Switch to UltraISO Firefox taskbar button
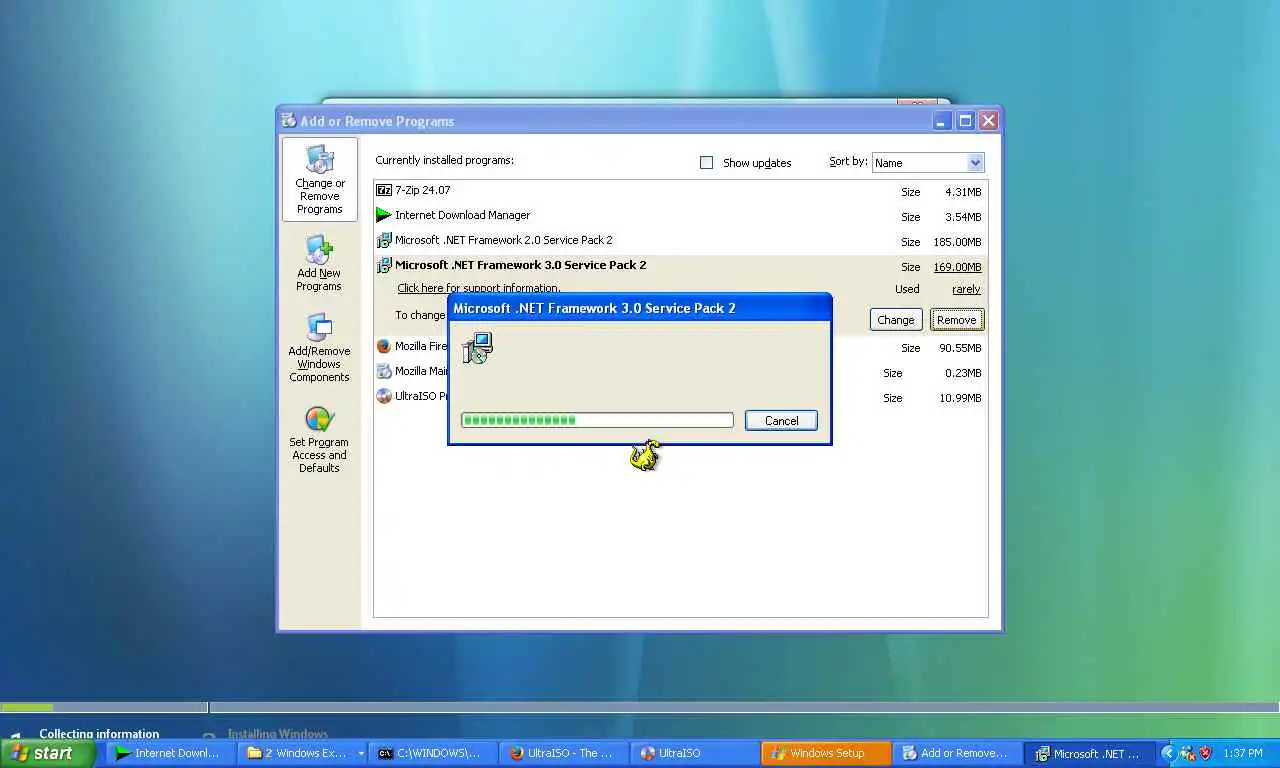Screen dimensions: 1280x768 [x=565, y=754]
